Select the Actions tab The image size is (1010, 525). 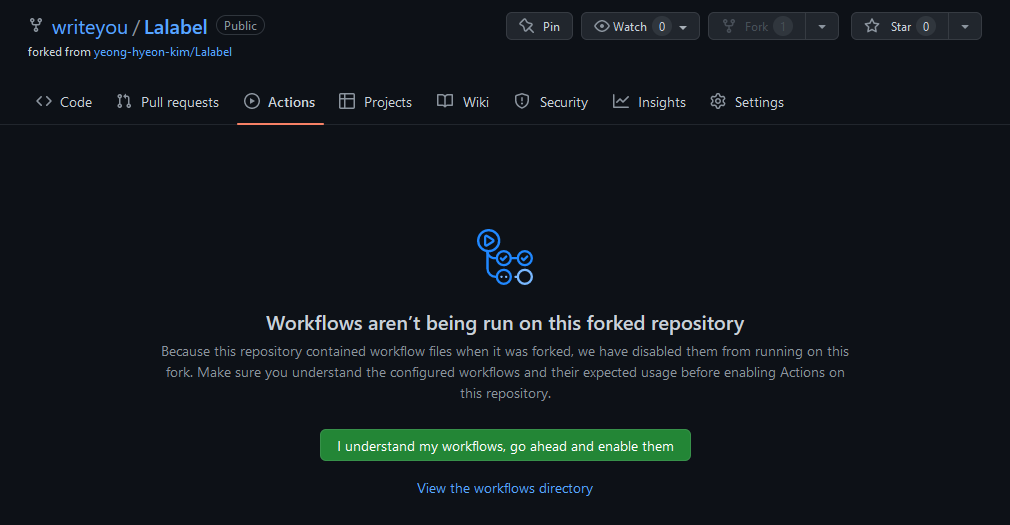coord(280,102)
